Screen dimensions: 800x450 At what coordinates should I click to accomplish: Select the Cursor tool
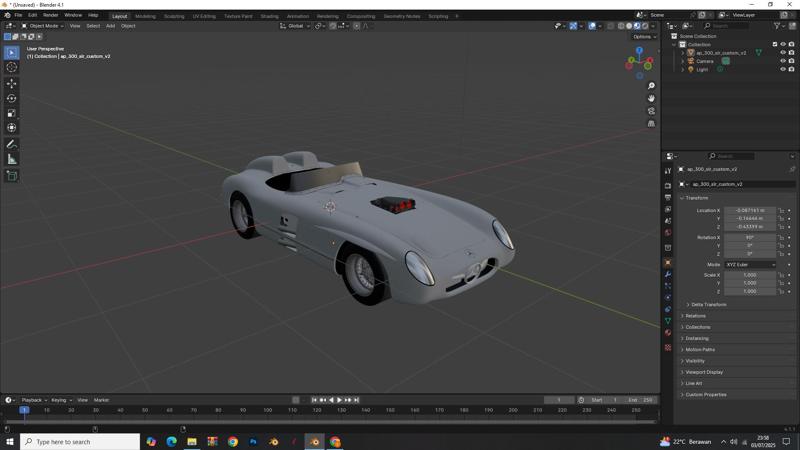point(11,67)
